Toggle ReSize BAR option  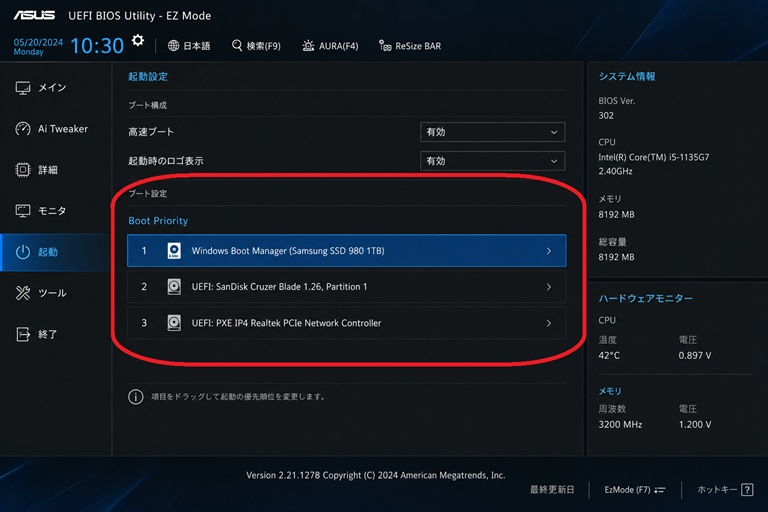point(410,46)
